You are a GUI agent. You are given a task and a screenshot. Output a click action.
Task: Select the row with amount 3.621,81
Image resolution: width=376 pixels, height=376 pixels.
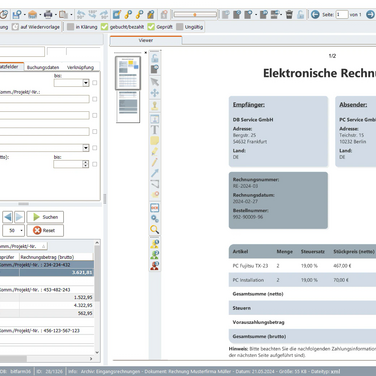pos(47,272)
